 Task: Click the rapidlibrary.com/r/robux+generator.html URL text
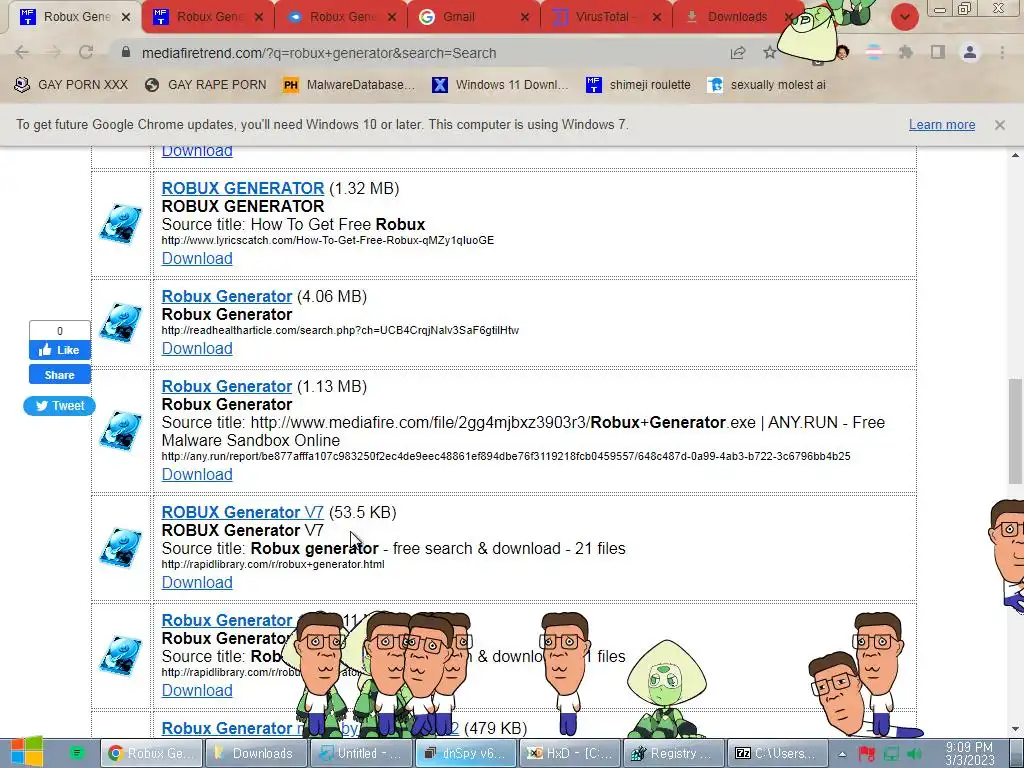pos(272,564)
